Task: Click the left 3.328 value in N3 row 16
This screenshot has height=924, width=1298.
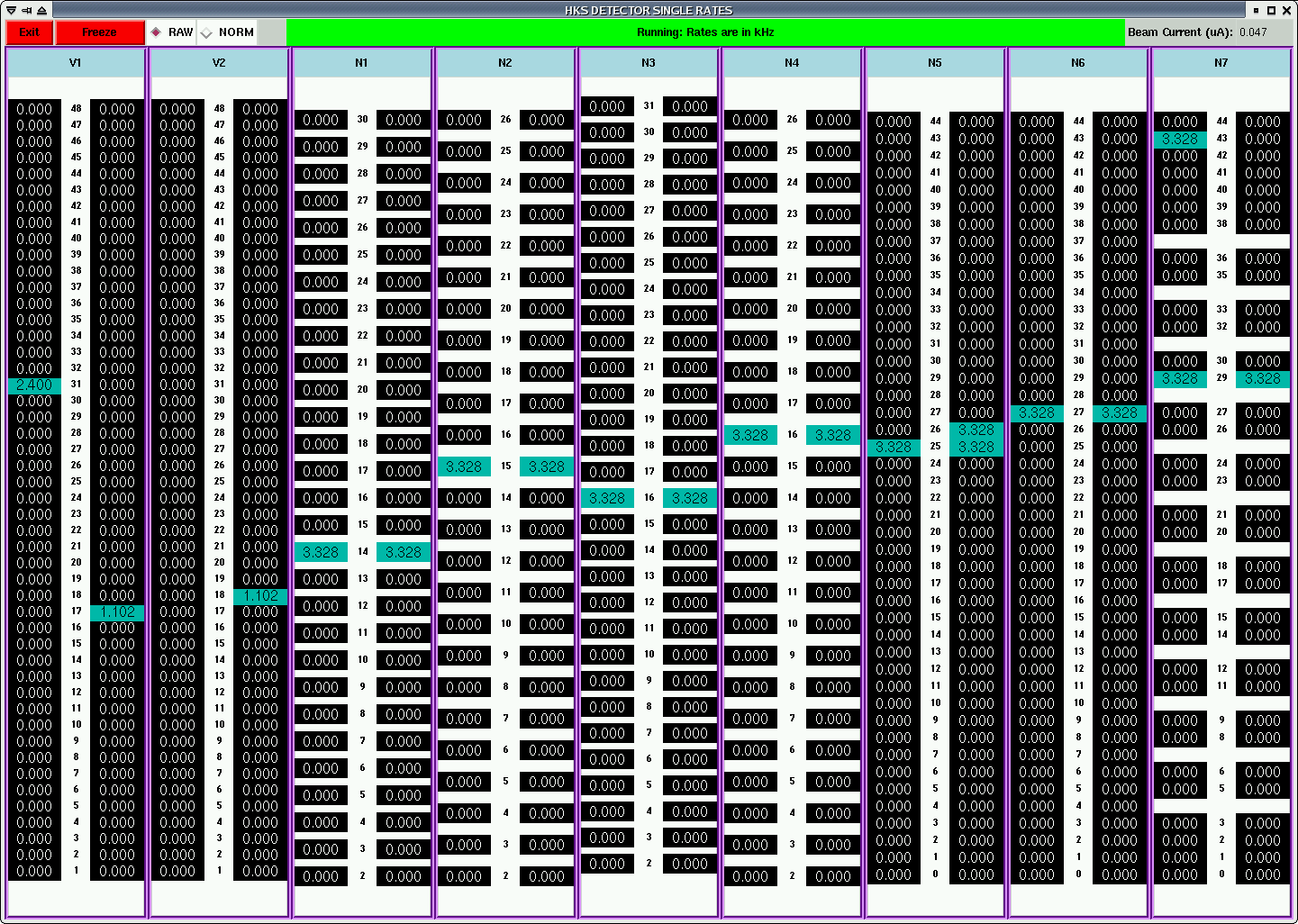Action: [x=607, y=498]
